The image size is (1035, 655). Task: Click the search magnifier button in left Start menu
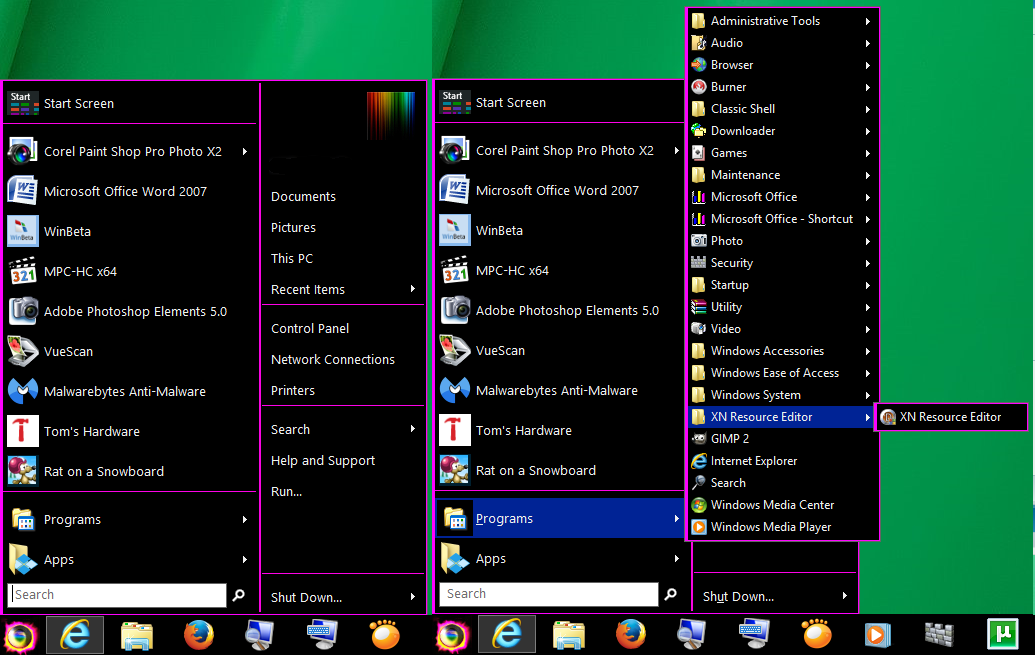pos(239,595)
